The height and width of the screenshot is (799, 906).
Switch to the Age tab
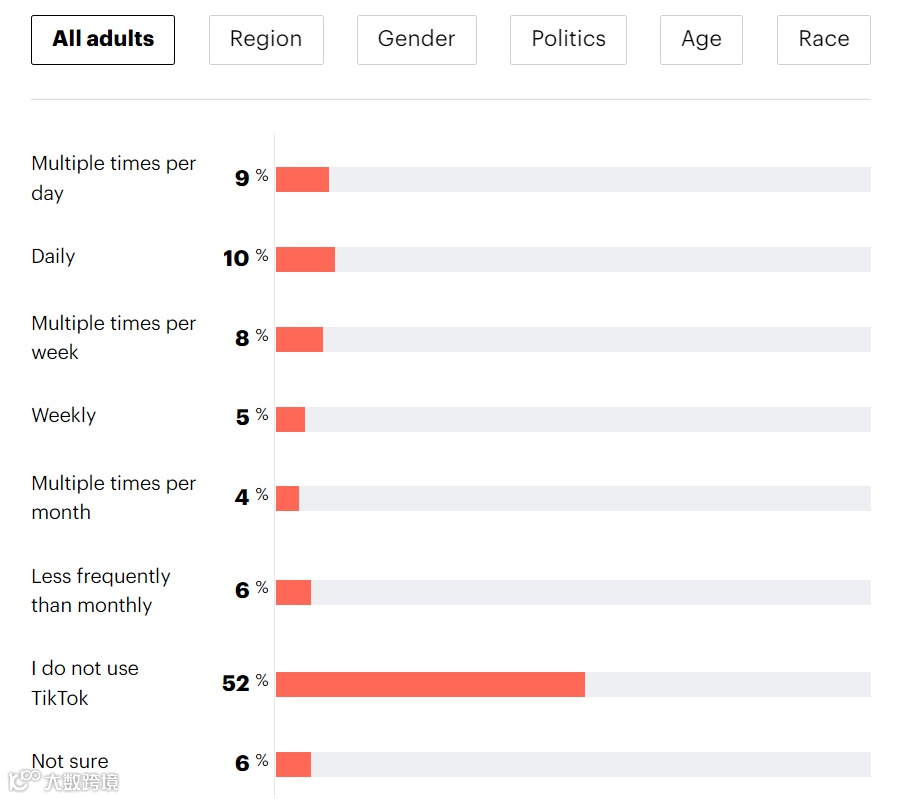pos(701,40)
